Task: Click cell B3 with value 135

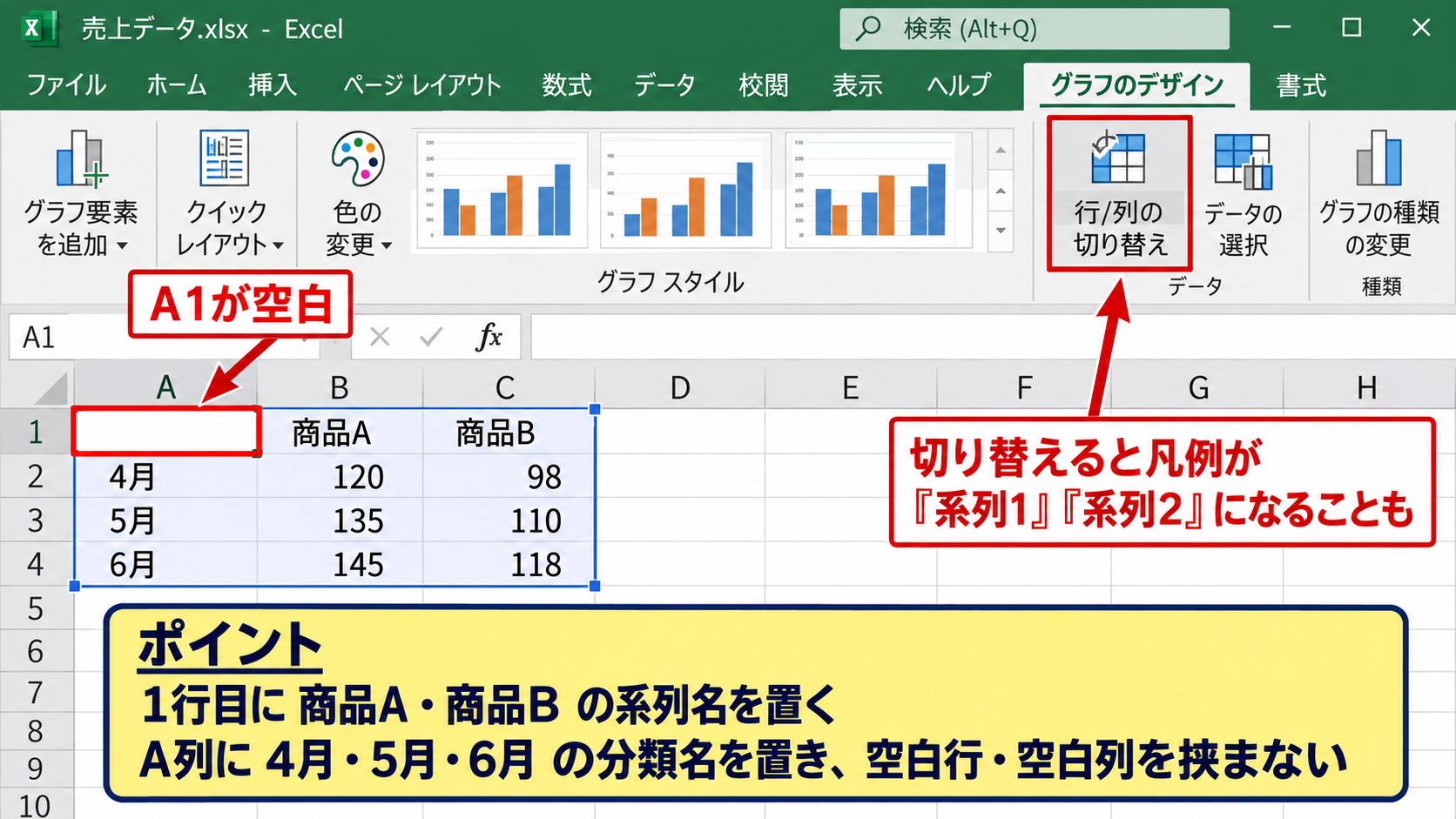Action: click(340, 520)
